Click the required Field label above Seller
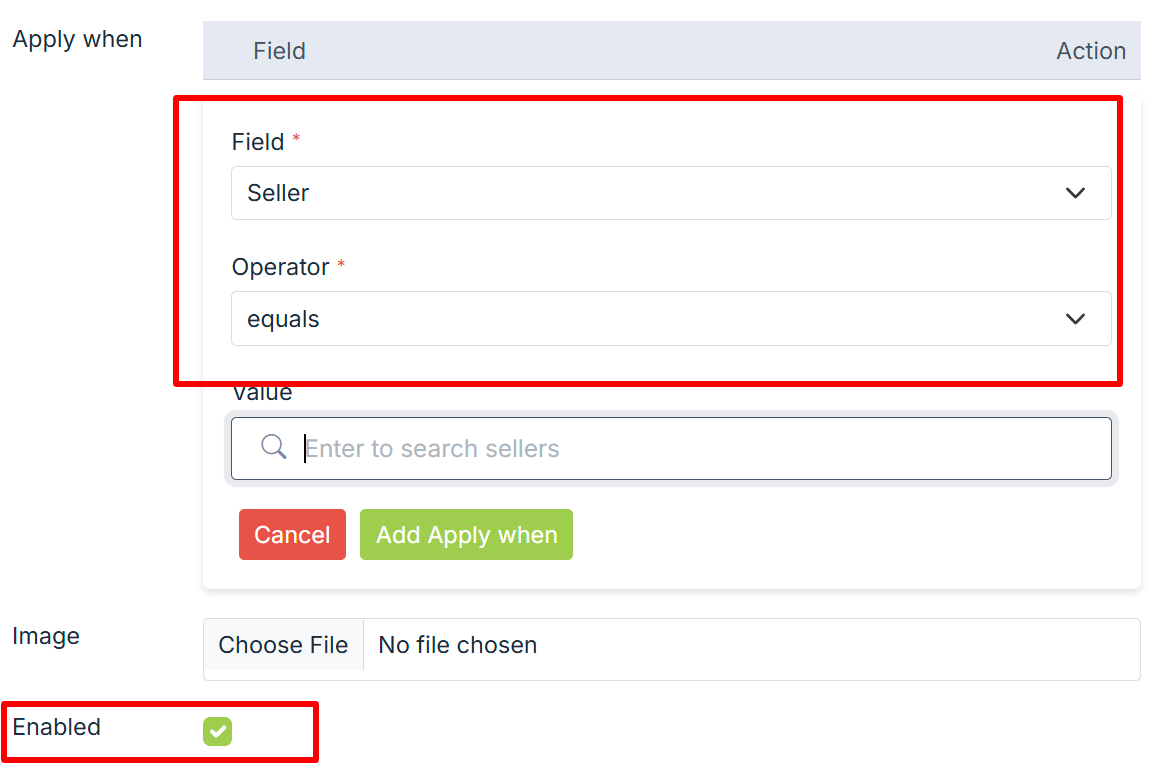 pos(258,142)
